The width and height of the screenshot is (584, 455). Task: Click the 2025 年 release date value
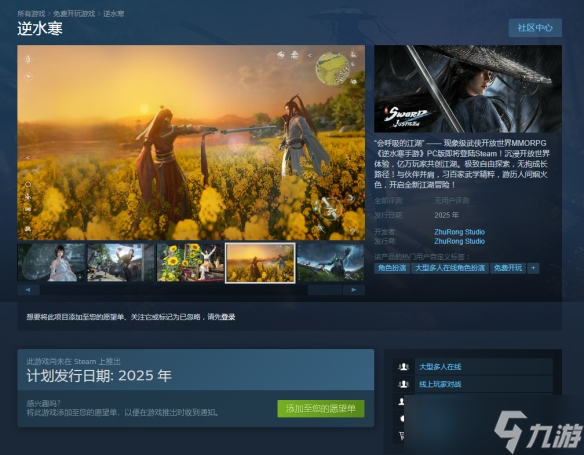point(447,215)
